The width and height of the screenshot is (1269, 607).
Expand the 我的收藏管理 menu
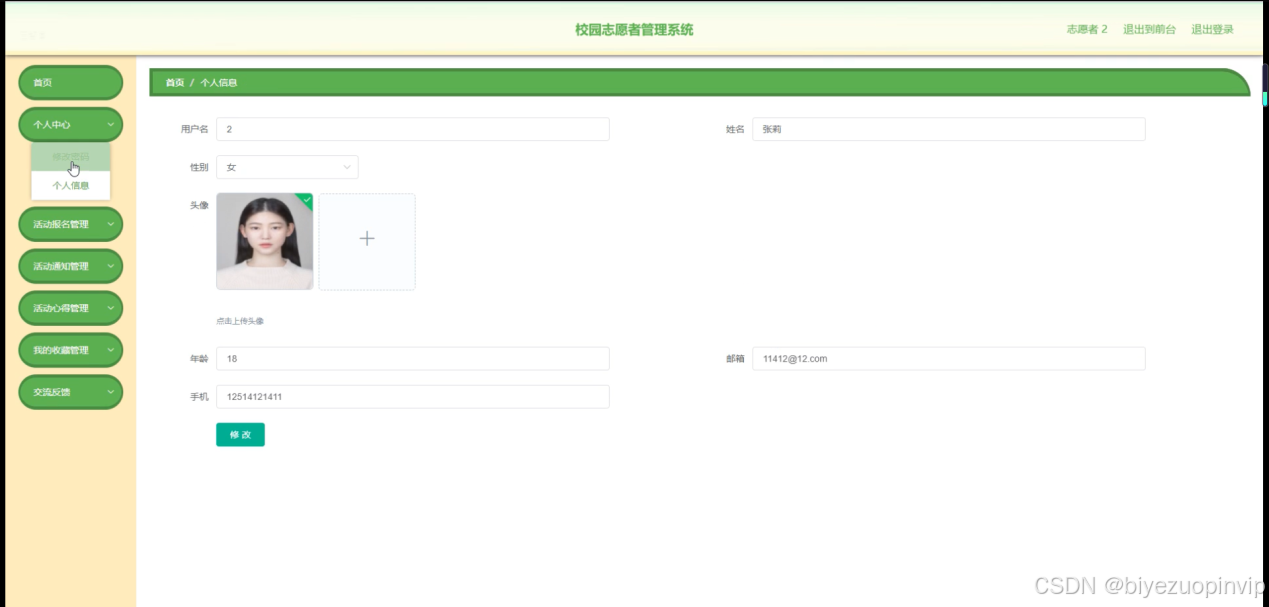(x=70, y=351)
